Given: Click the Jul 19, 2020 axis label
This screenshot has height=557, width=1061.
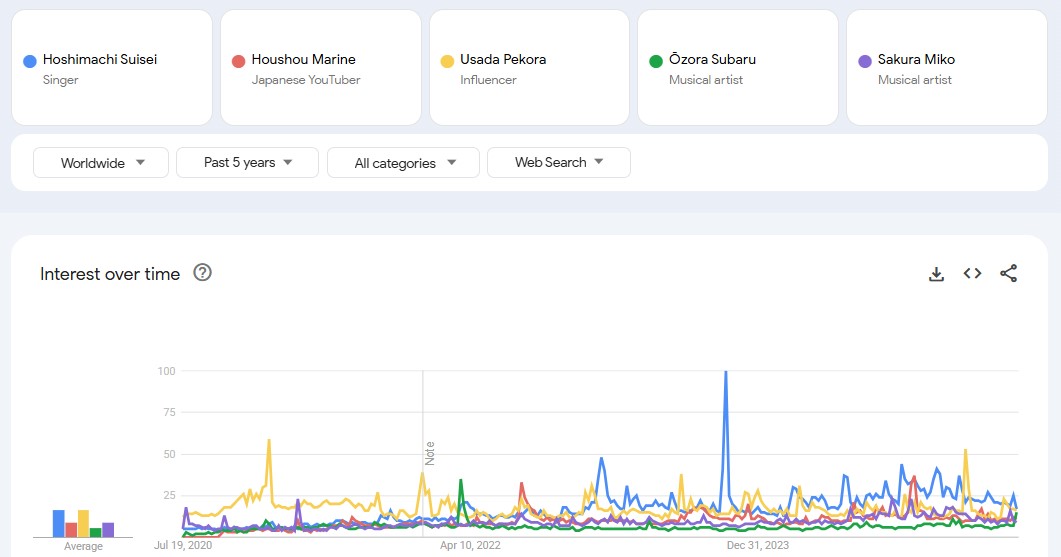Looking at the screenshot, I should click(183, 545).
